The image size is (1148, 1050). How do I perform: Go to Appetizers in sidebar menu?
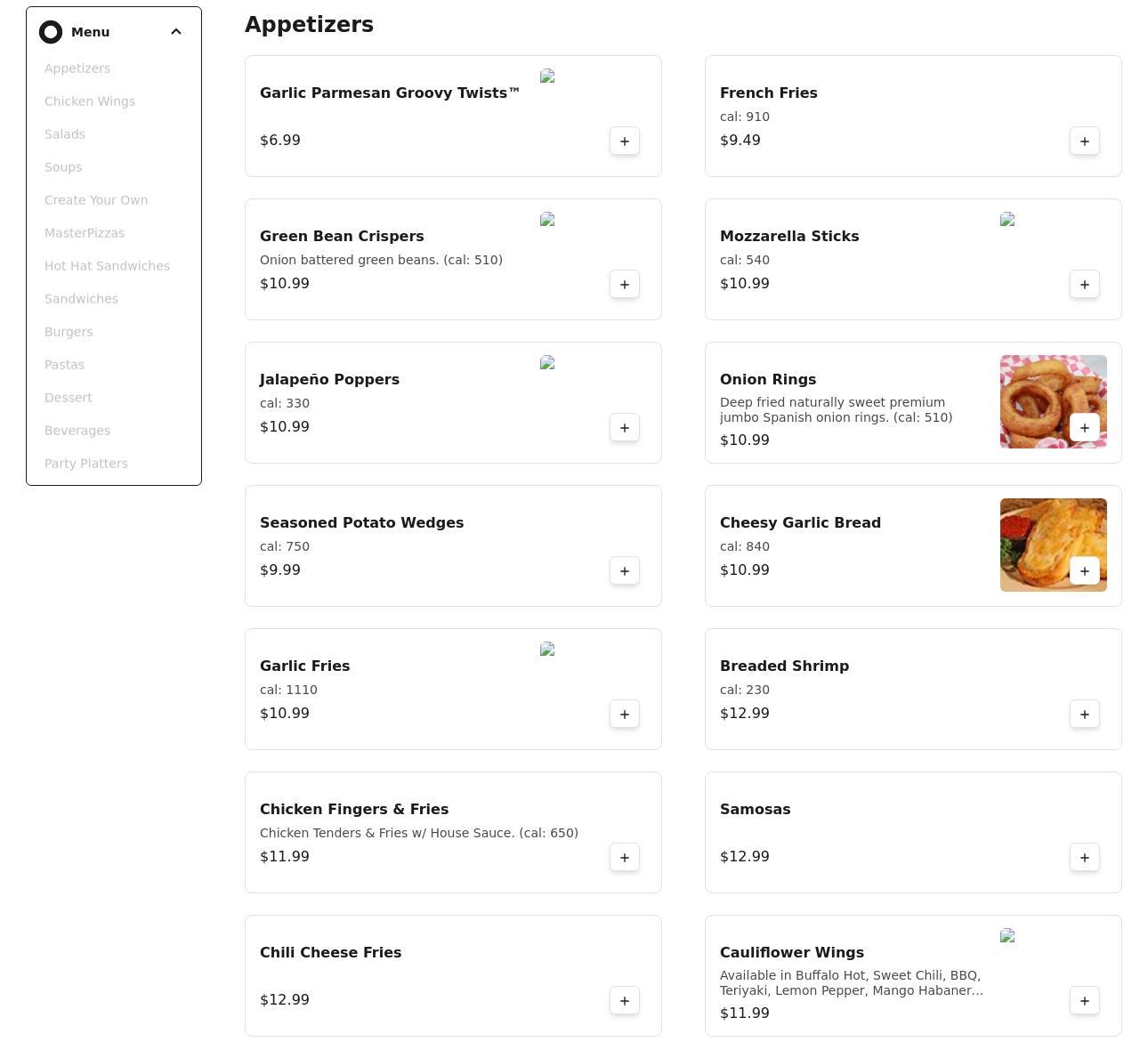tap(77, 69)
